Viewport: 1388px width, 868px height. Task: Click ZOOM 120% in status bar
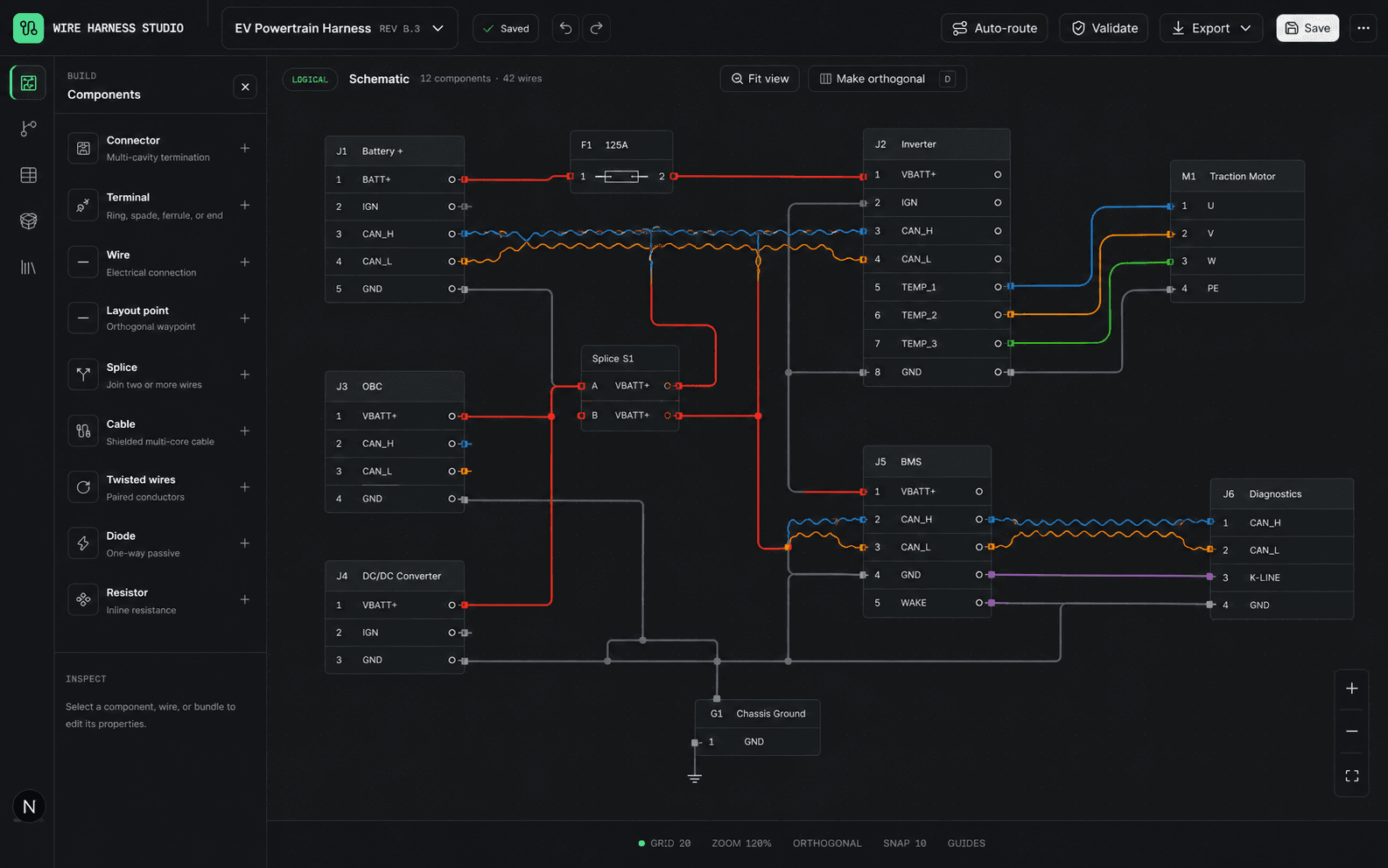741,843
